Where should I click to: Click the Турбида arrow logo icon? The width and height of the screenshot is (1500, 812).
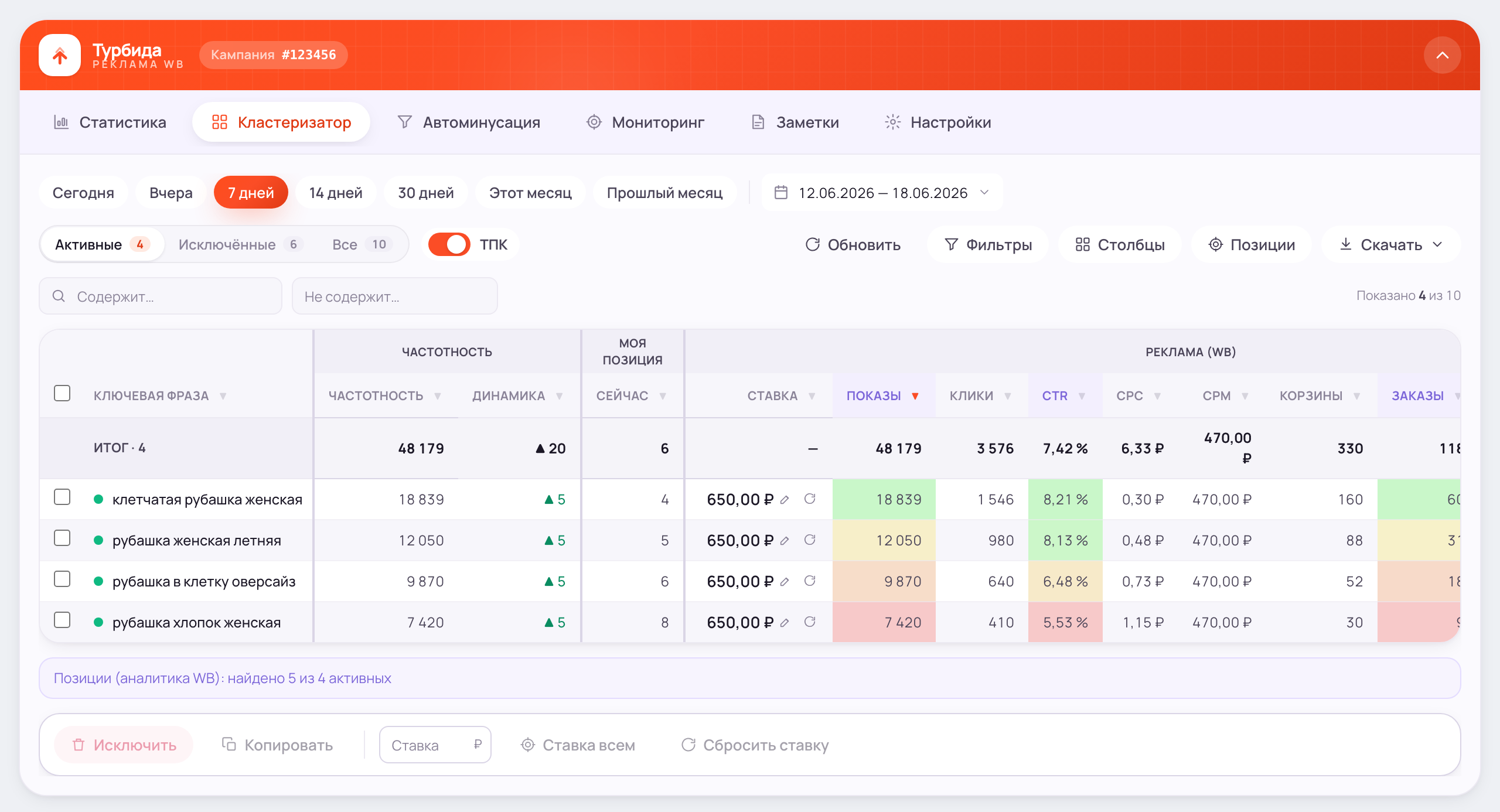coord(60,55)
